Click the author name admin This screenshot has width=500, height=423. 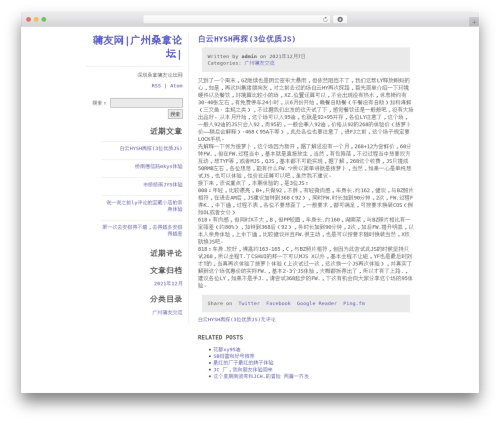[x=249, y=56]
